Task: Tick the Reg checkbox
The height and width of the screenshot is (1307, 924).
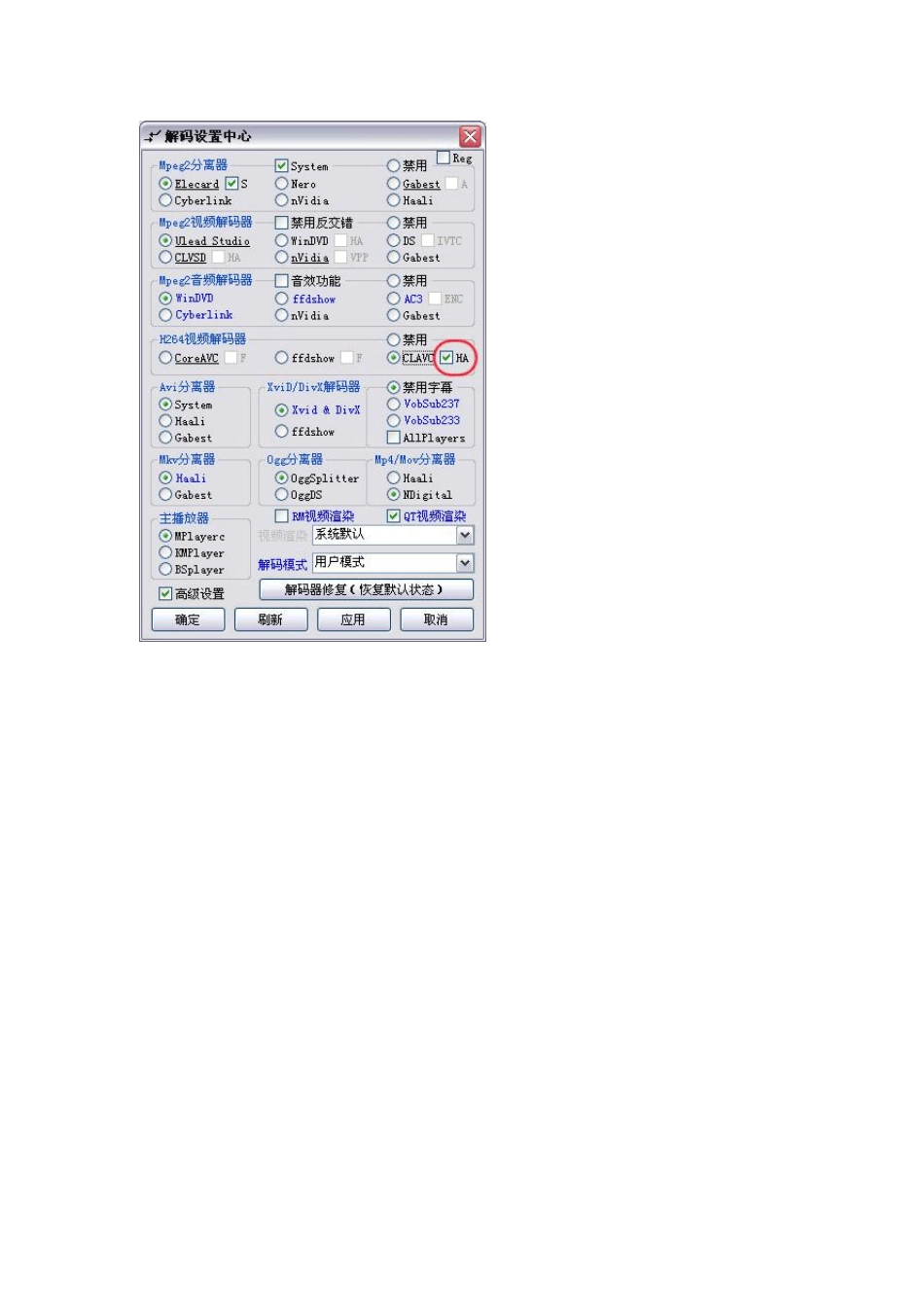Action: [x=444, y=158]
